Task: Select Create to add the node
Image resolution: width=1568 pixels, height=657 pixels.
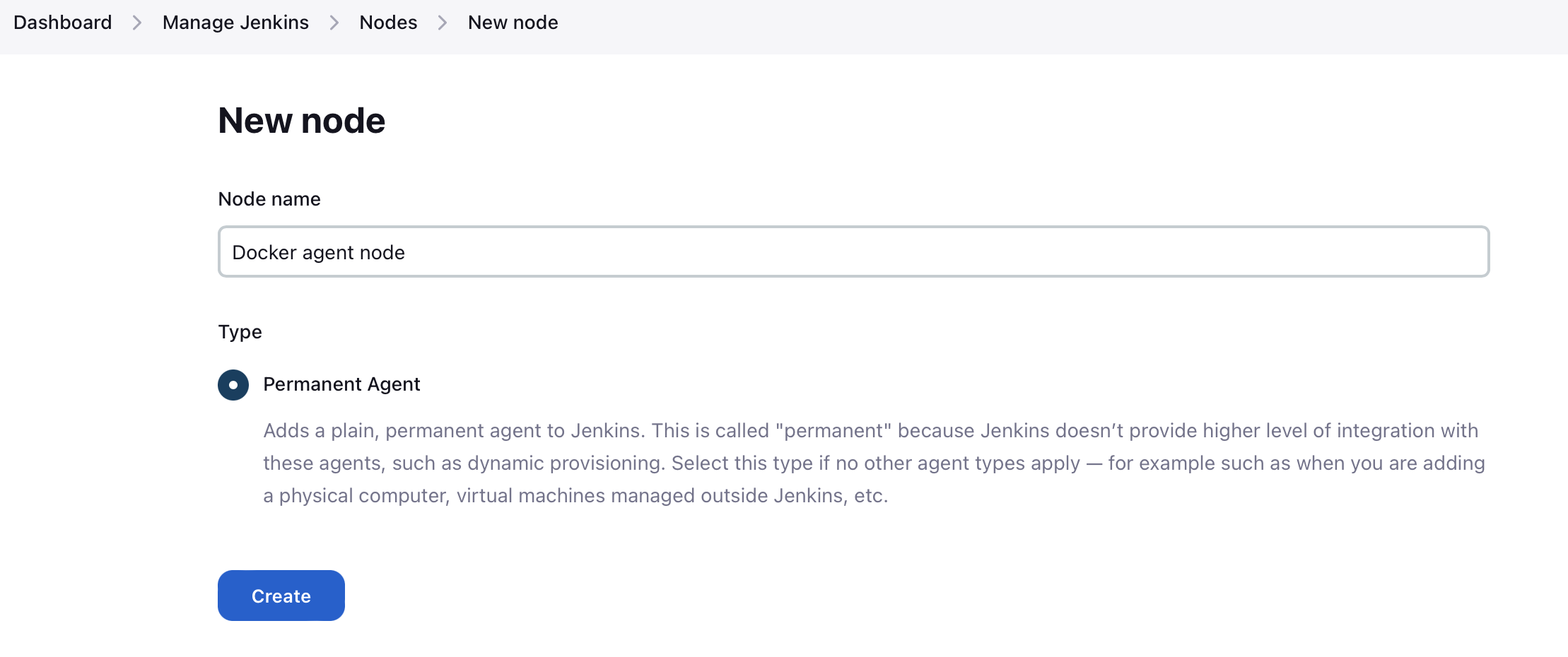Action: [281, 596]
